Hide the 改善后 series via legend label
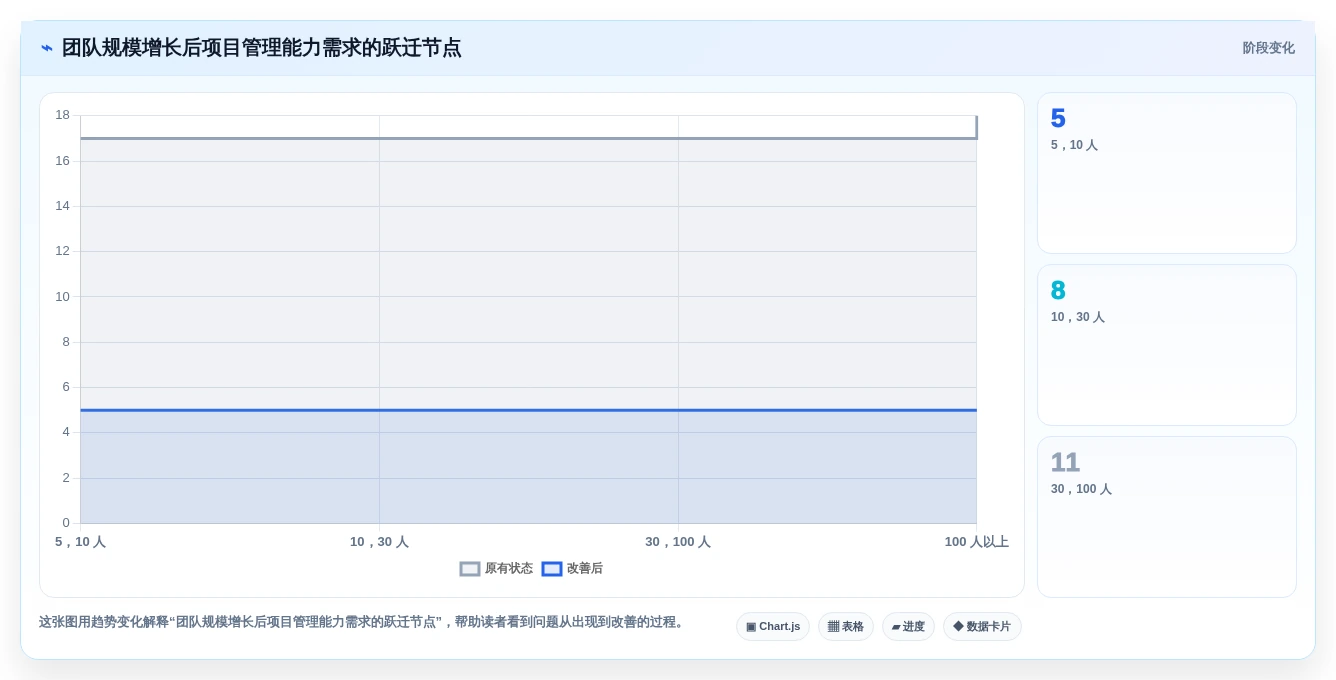Viewport: 1336px width, 680px height. 585,569
